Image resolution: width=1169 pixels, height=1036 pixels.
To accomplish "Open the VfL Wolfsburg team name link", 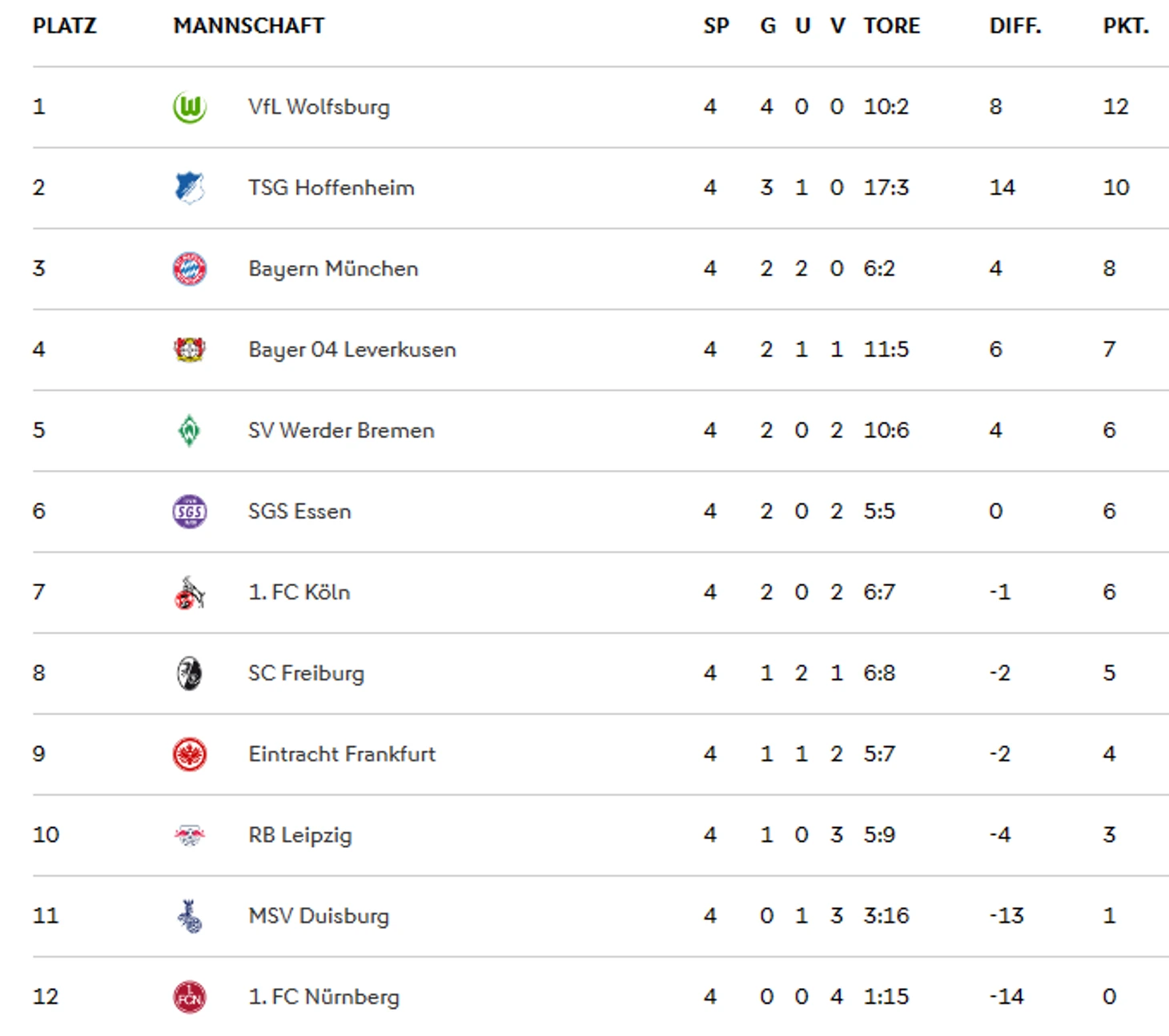I will 319,107.
